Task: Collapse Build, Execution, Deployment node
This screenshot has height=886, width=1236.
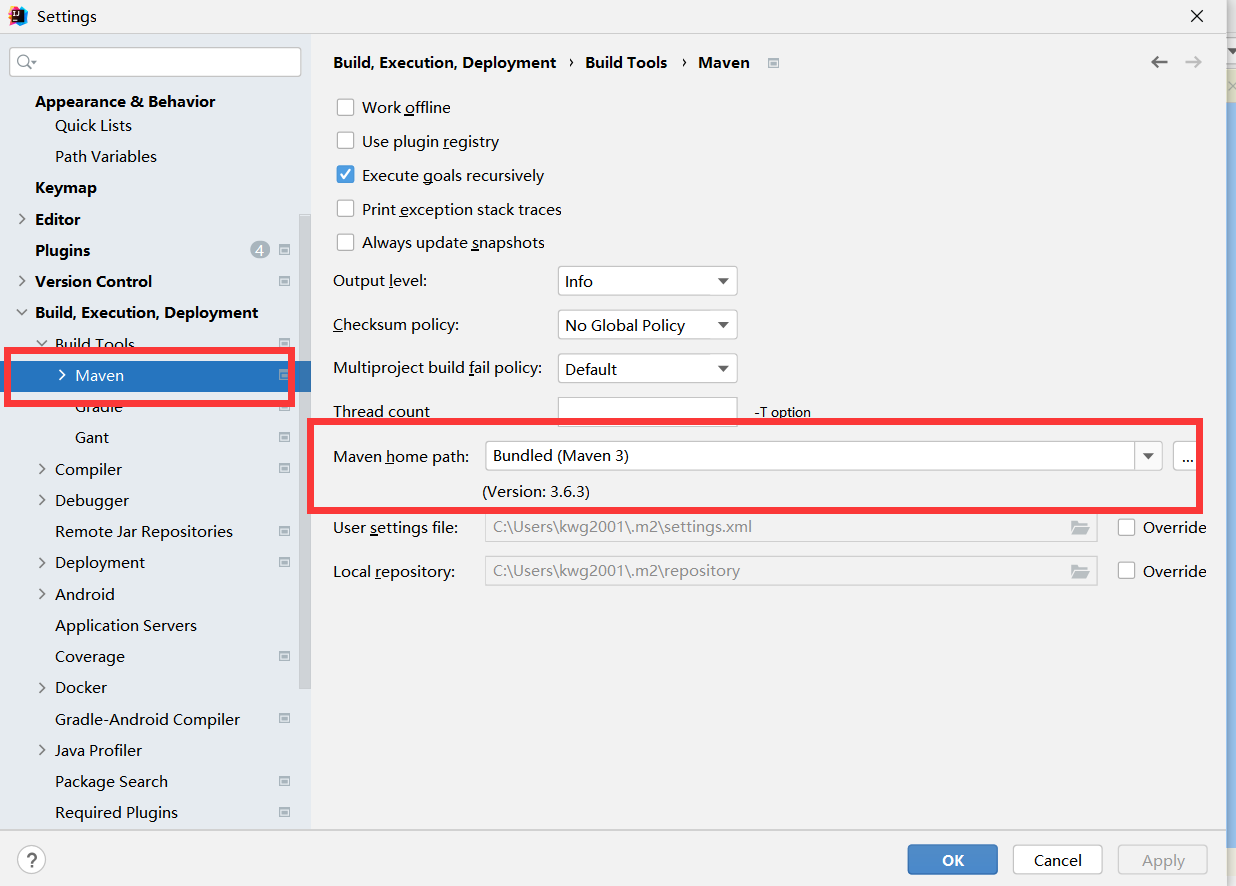Action: [x=22, y=312]
